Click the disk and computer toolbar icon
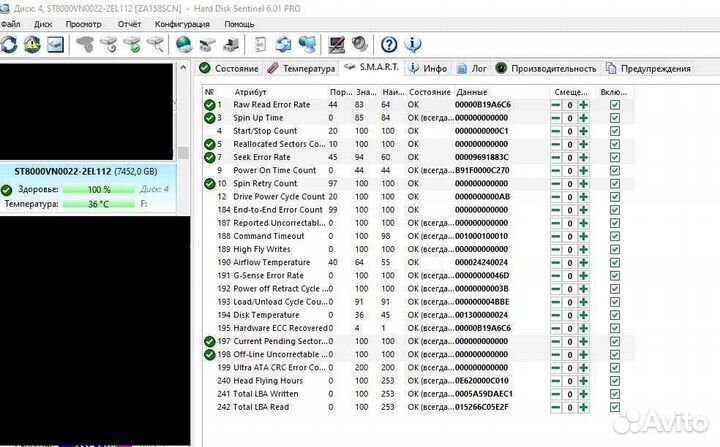Screen dimensions: 720x447 point(231,45)
